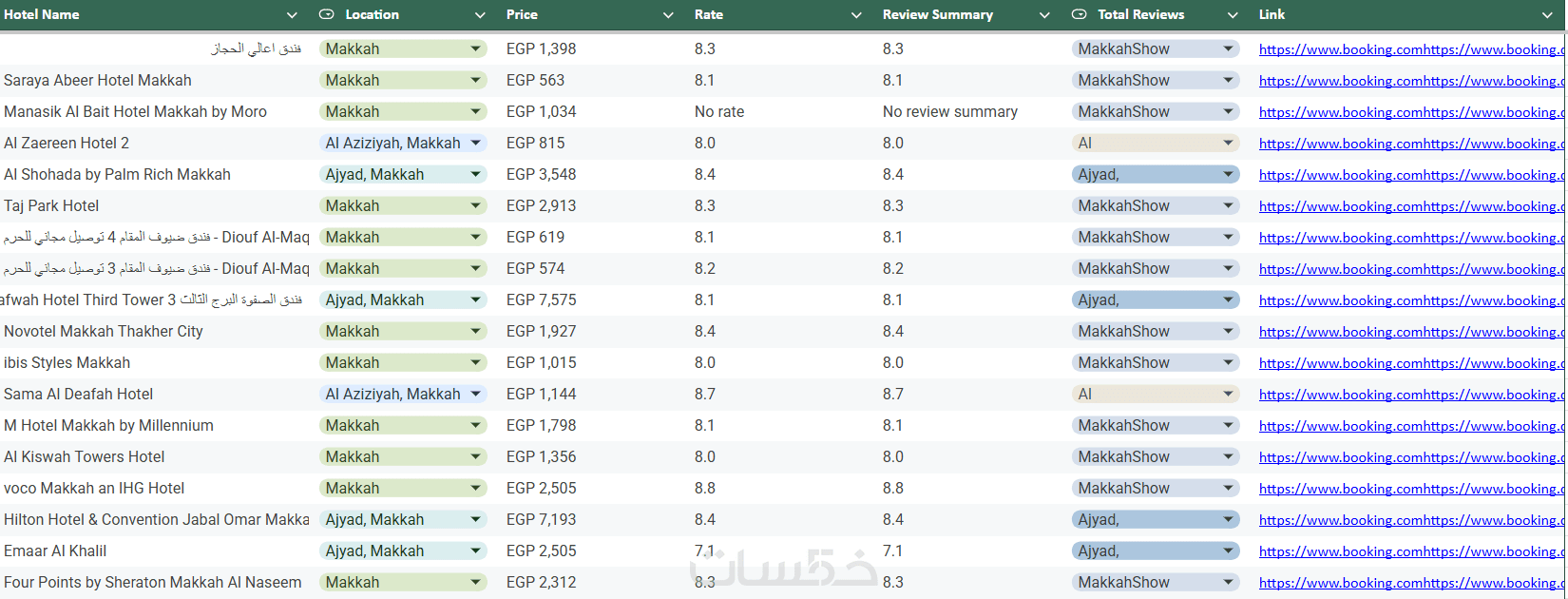Click the dropdown-type icon beside Total Reviews header

[x=1079, y=14]
